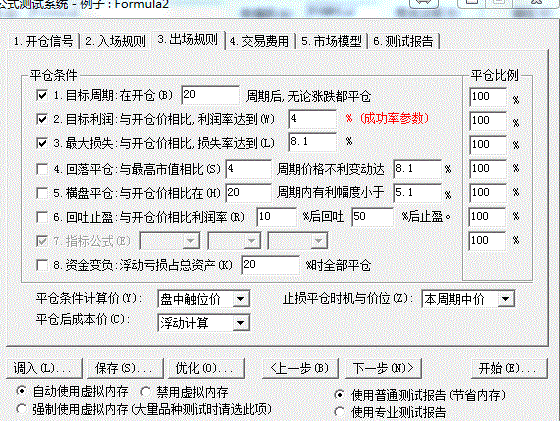Start the test with 开始(E)... button
This screenshot has height=421, width=560.
coord(509,368)
